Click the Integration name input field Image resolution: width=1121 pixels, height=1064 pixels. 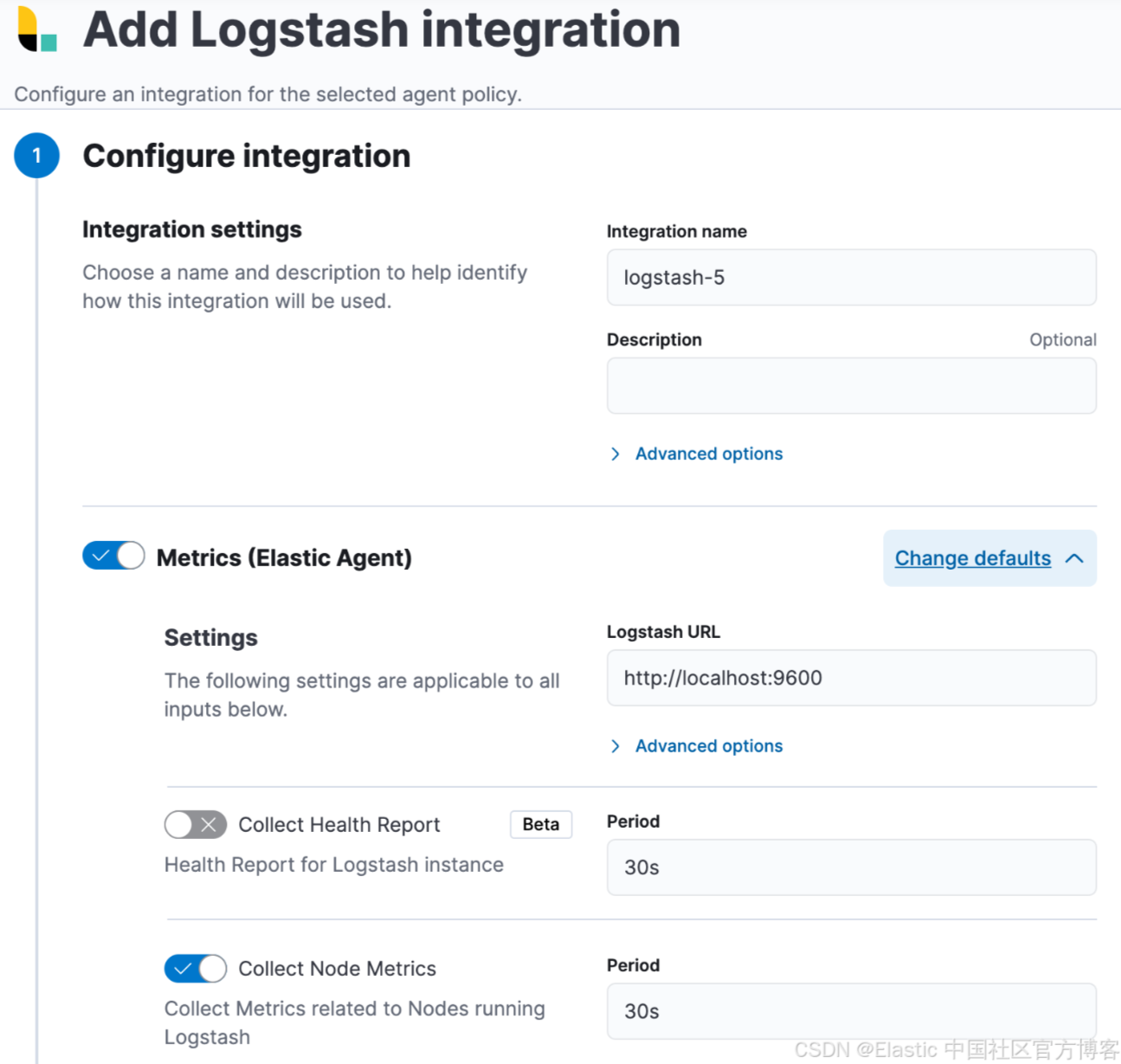[851, 278]
